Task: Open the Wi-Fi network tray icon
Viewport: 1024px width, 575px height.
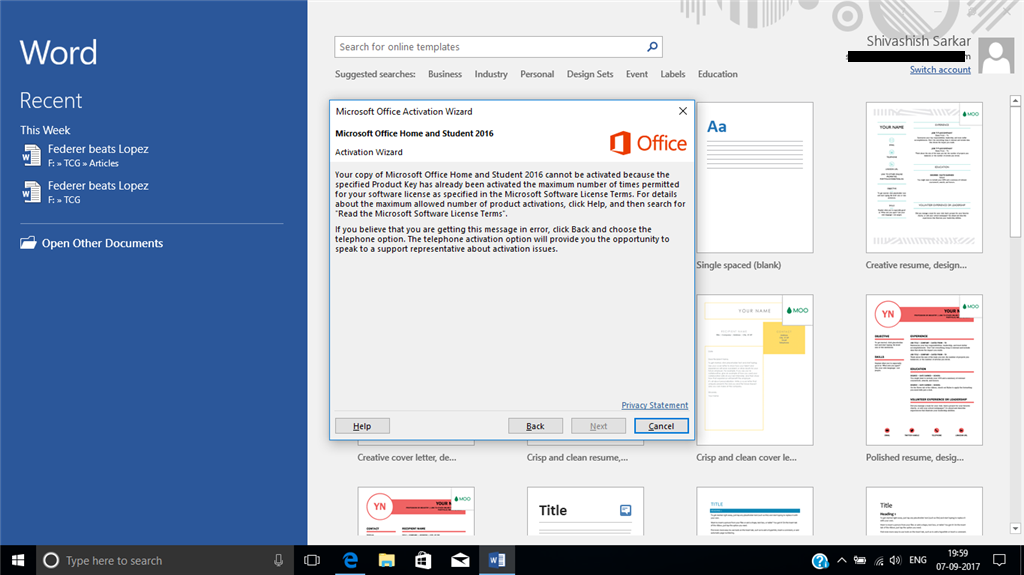Action: 879,560
